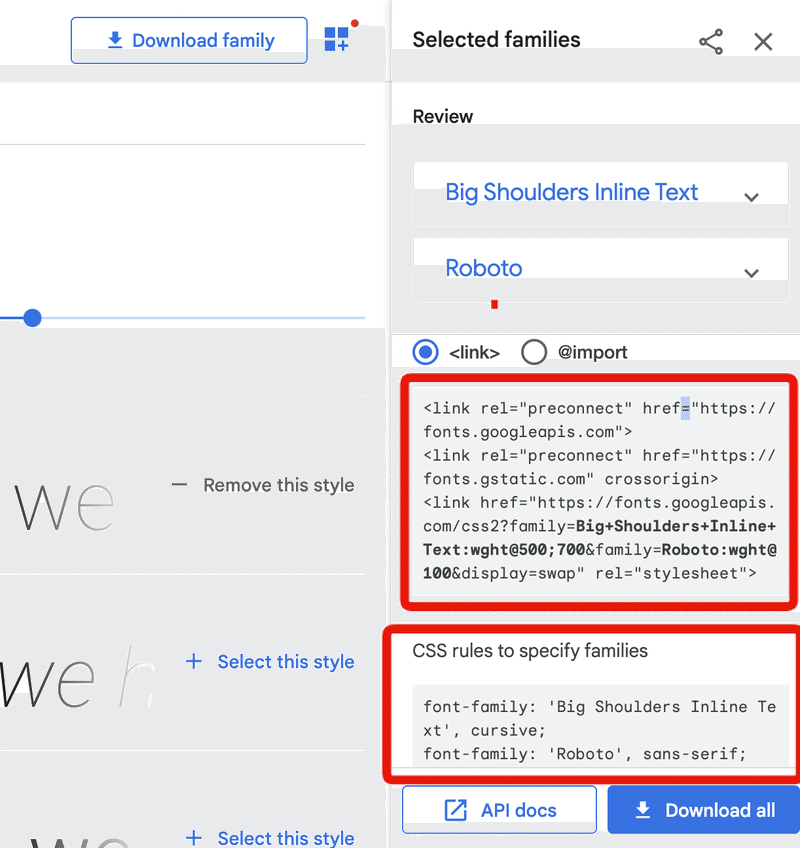Click the Review heading
The height and width of the screenshot is (848, 800).
[442, 116]
